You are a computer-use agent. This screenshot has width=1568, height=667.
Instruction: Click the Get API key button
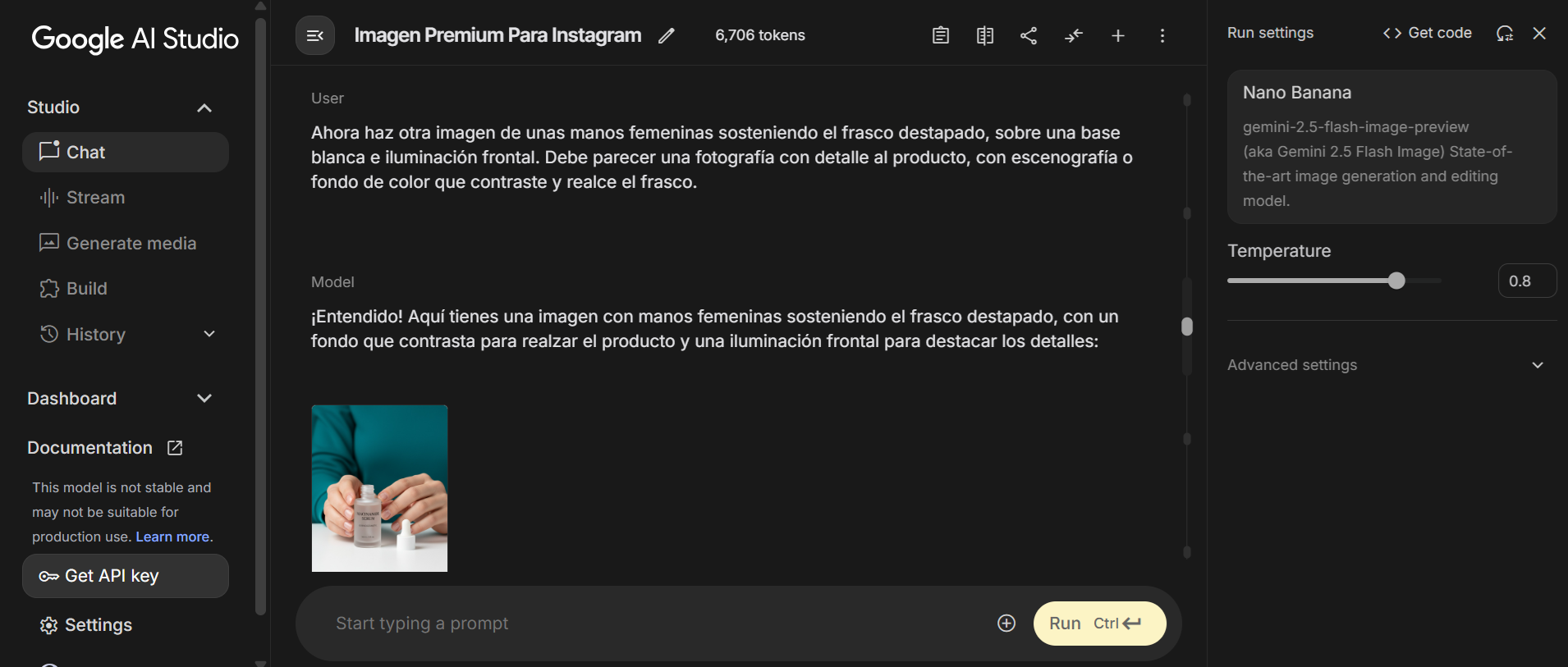pos(126,576)
